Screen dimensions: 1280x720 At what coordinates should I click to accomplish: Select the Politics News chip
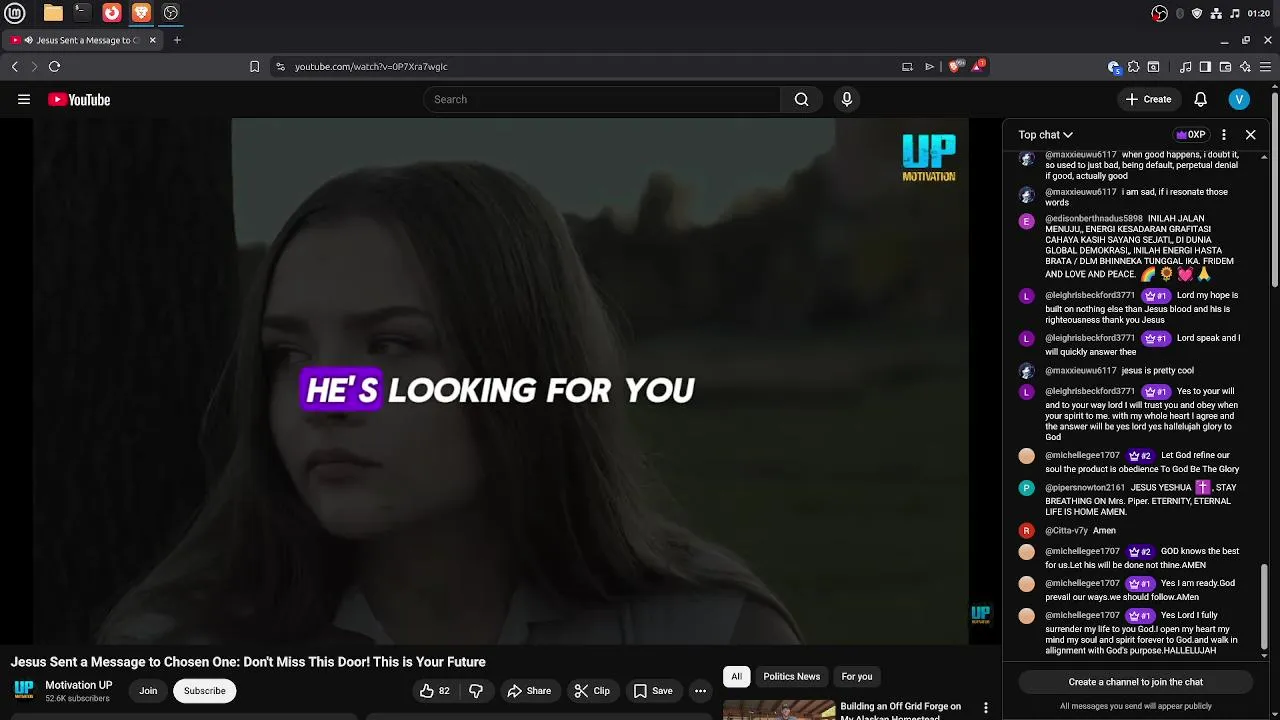click(792, 677)
